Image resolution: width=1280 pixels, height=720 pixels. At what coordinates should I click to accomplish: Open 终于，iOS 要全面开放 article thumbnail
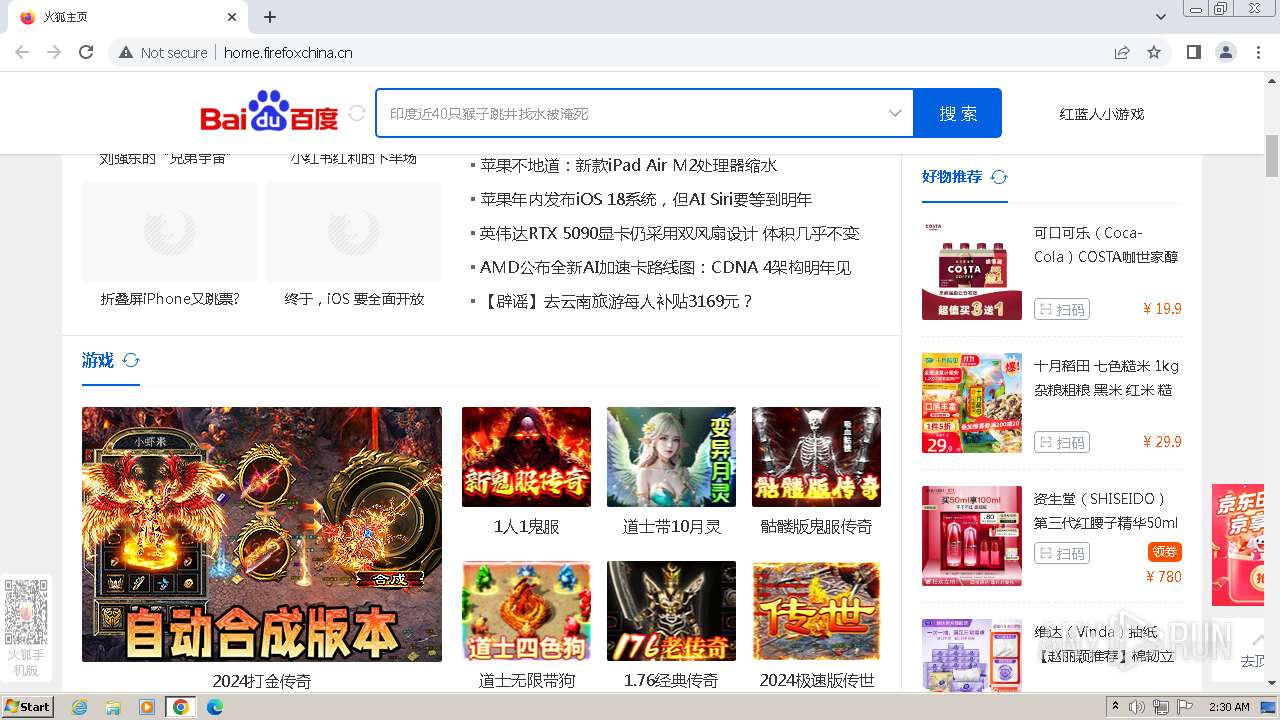354,232
